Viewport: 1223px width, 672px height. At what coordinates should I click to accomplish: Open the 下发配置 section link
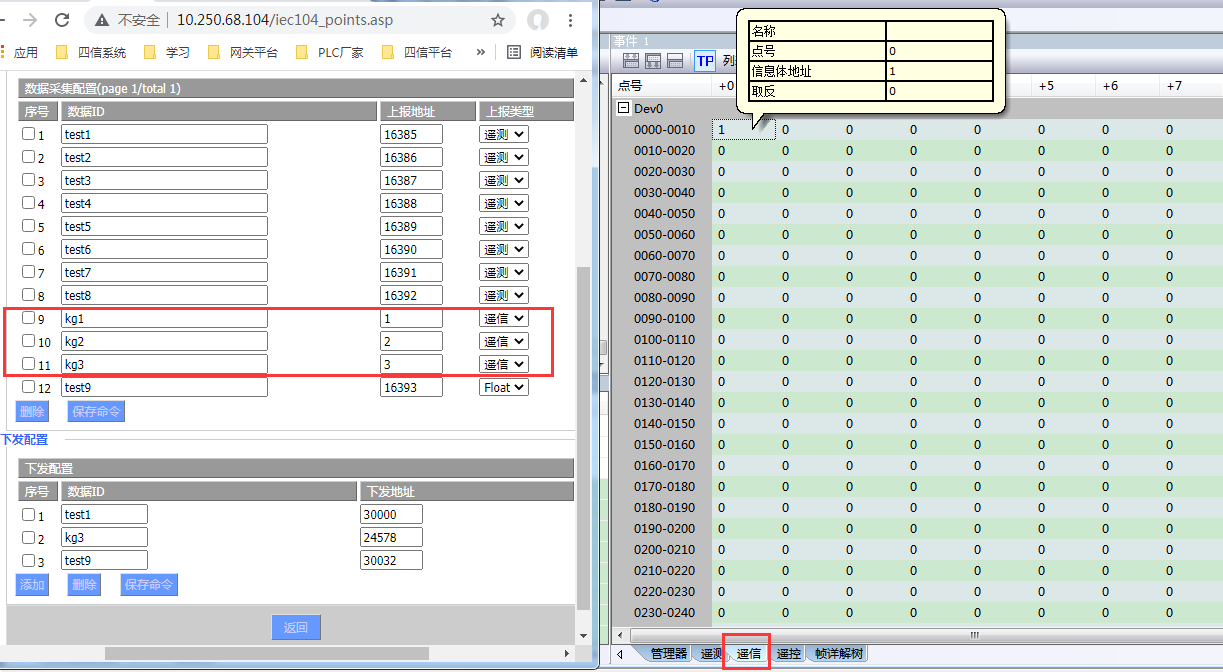click(24, 439)
